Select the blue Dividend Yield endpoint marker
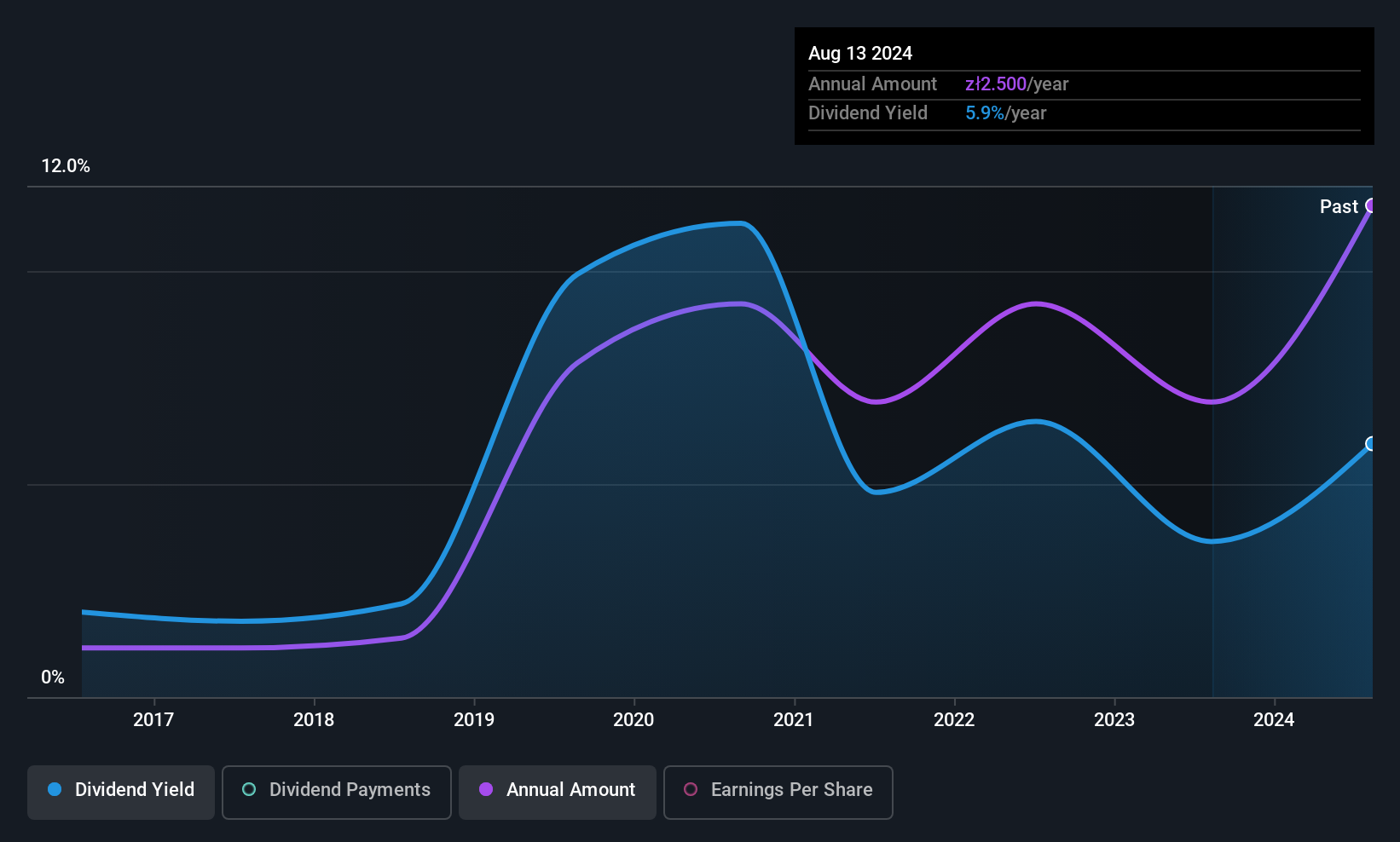Screen dimensions: 1400x842 tap(1371, 444)
